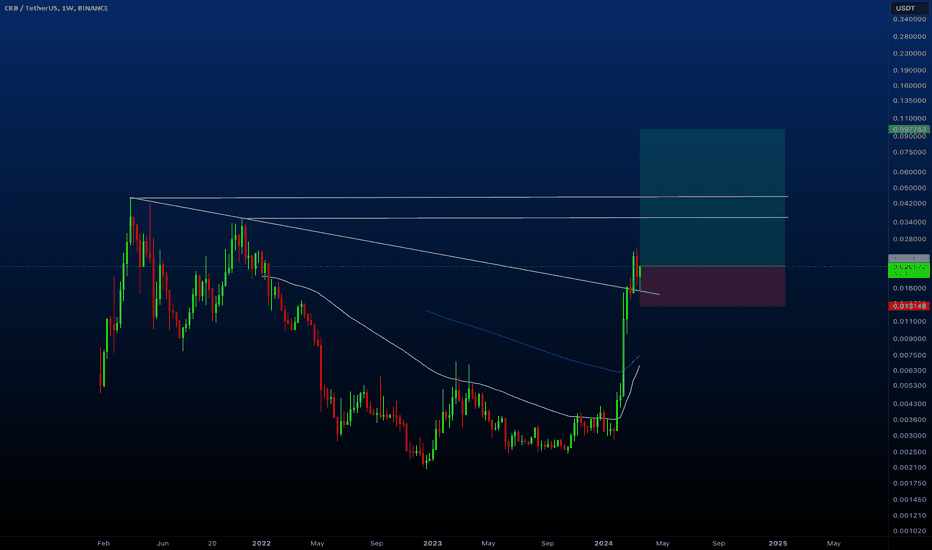Click the 0.034000 price axis label
The height and width of the screenshot is (550, 932).
tap(909, 222)
